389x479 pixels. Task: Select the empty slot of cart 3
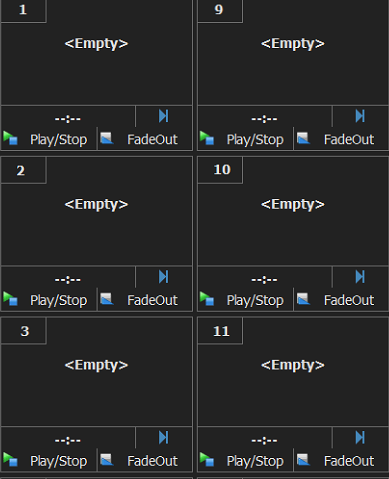[96, 372]
